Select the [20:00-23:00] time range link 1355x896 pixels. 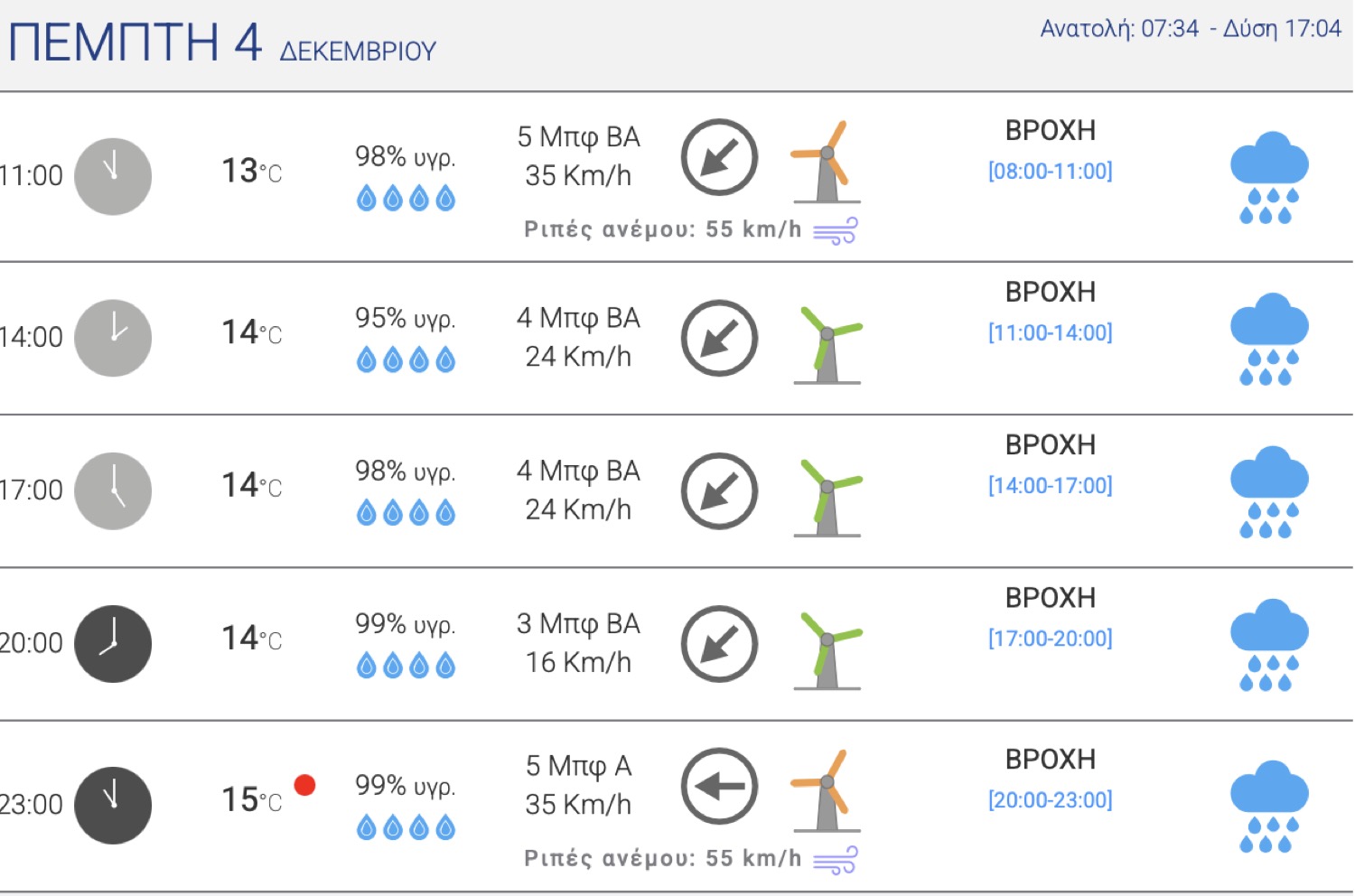pos(1050,799)
